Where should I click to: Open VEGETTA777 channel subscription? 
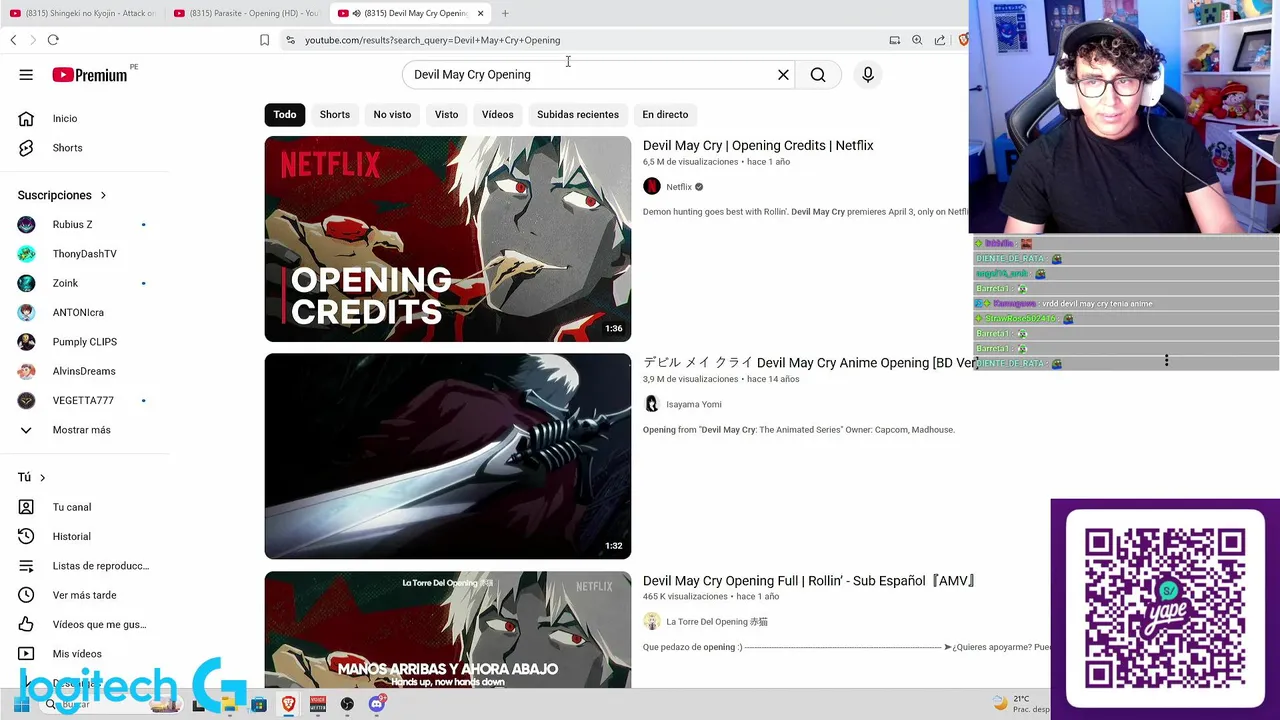click(x=85, y=400)
